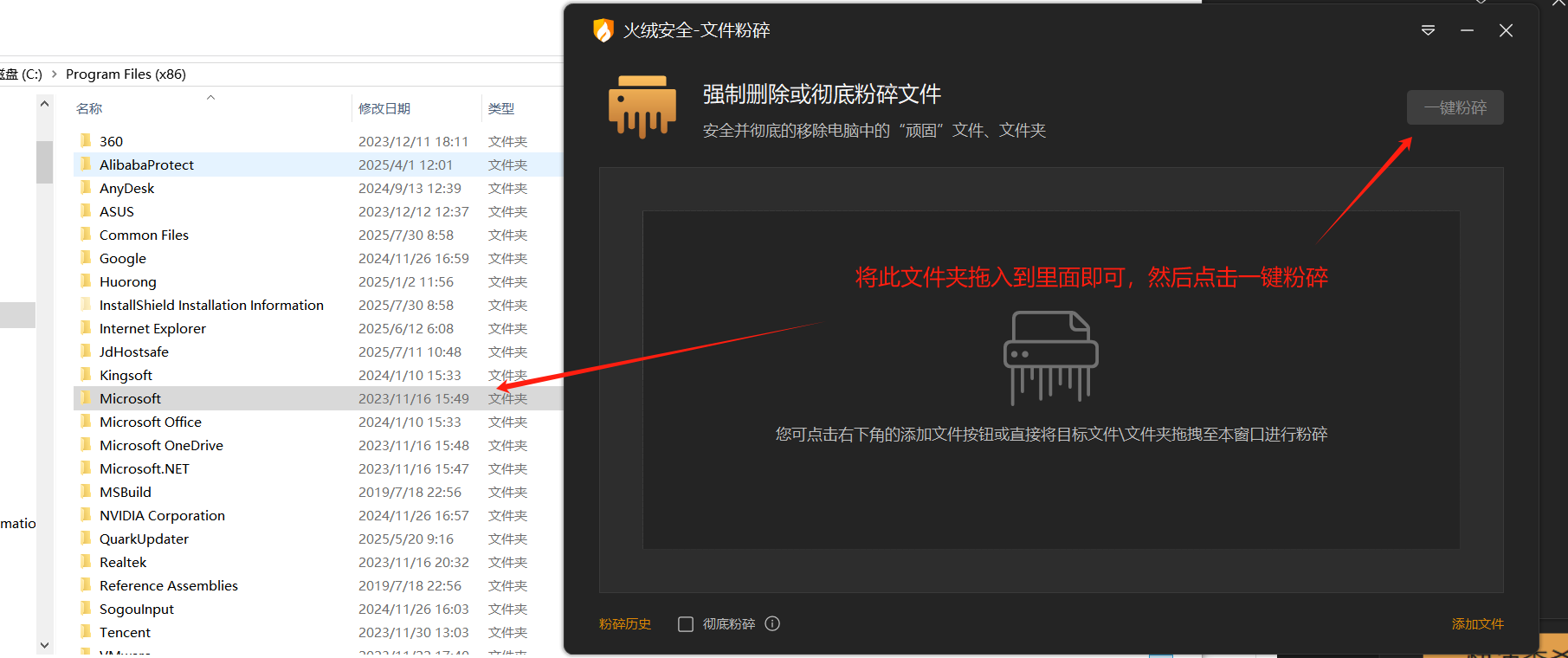Click the folder icon of Microsoft Office
The image size is (1568, 658).
(86, 421)
